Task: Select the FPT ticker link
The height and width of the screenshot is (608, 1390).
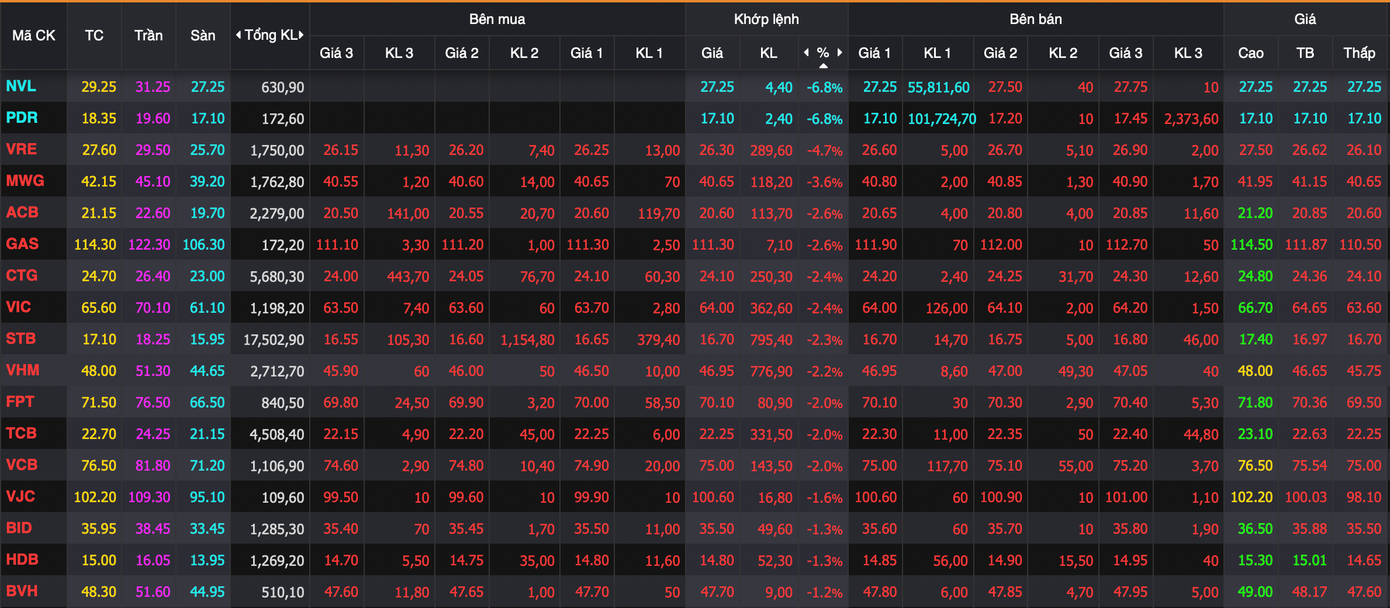Action: point(21,402)
